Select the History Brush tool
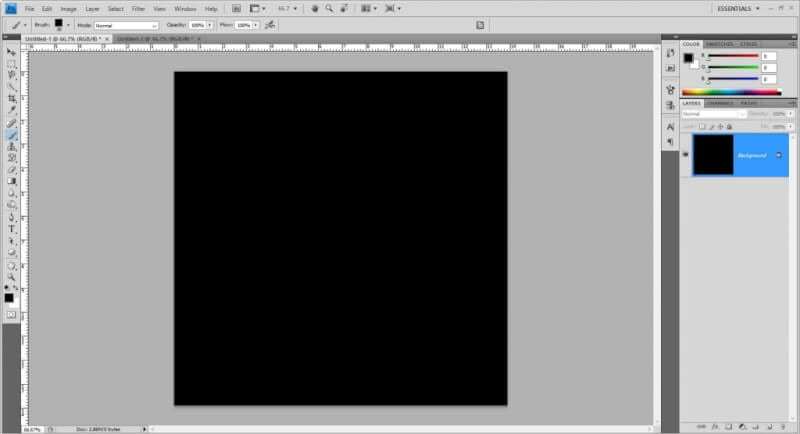 [x=11, y=158]
